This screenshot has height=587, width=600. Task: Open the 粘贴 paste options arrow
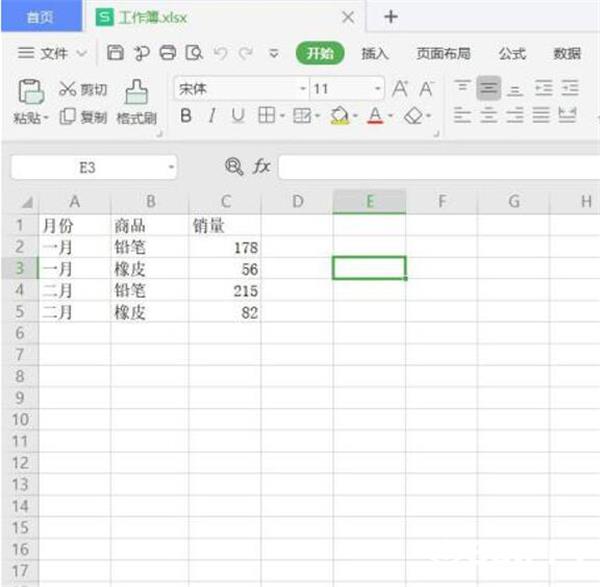tap(46, 117)
